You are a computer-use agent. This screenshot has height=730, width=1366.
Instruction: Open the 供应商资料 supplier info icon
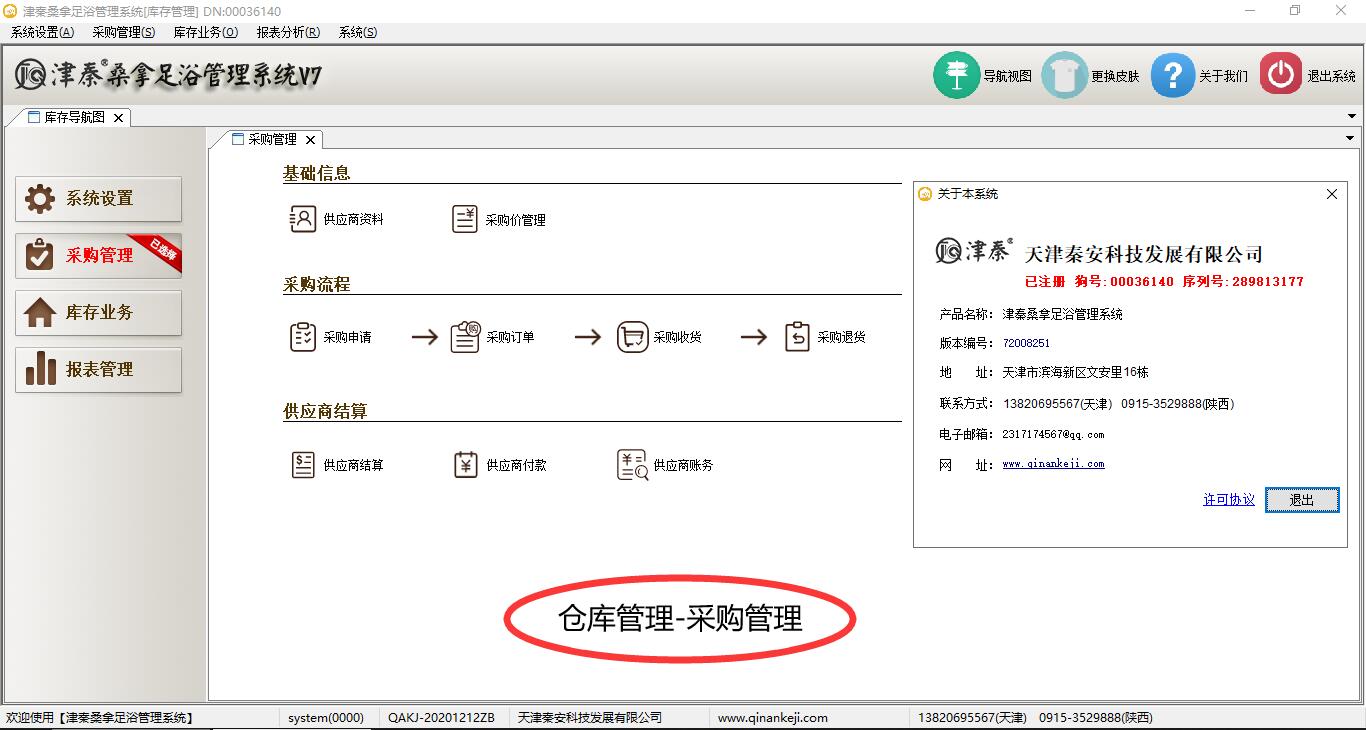tap(303, 219)
